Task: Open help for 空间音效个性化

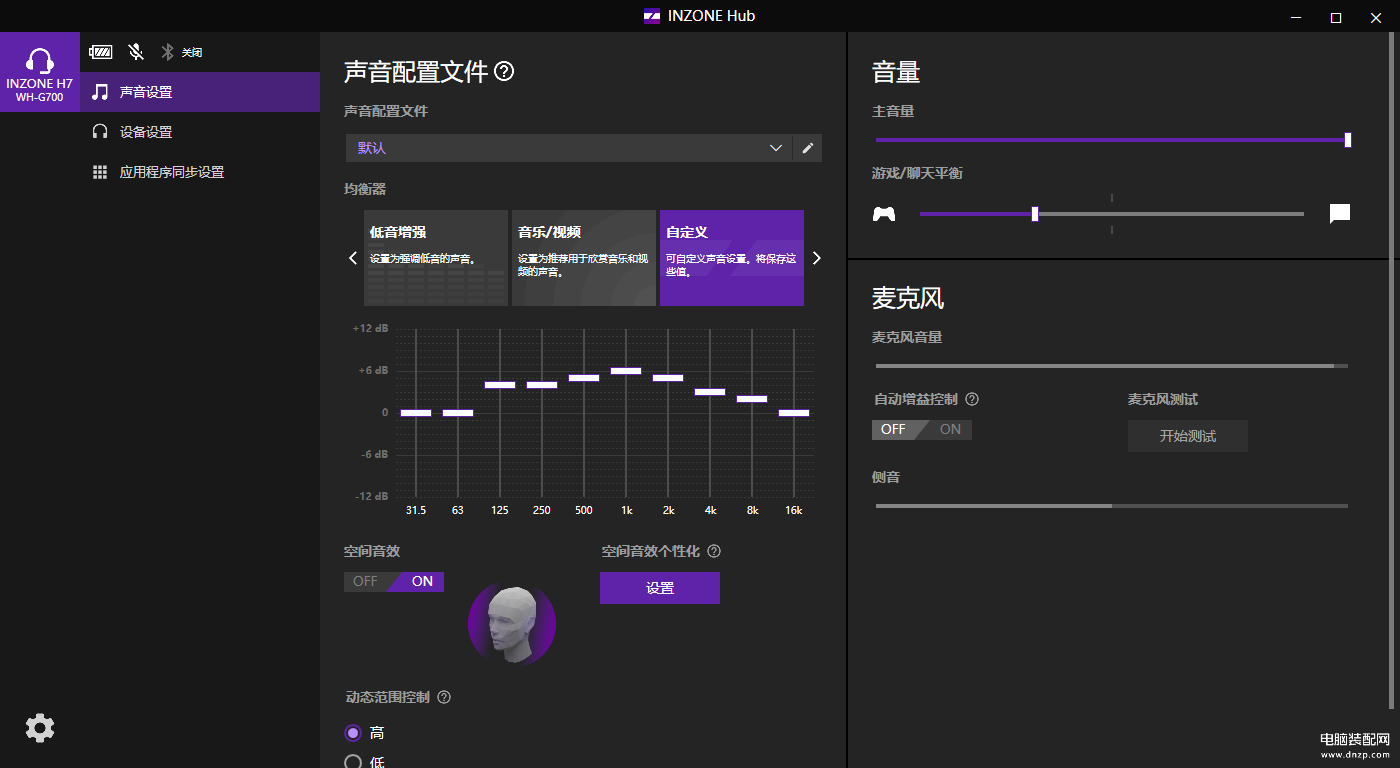Action: coord(714,551)
